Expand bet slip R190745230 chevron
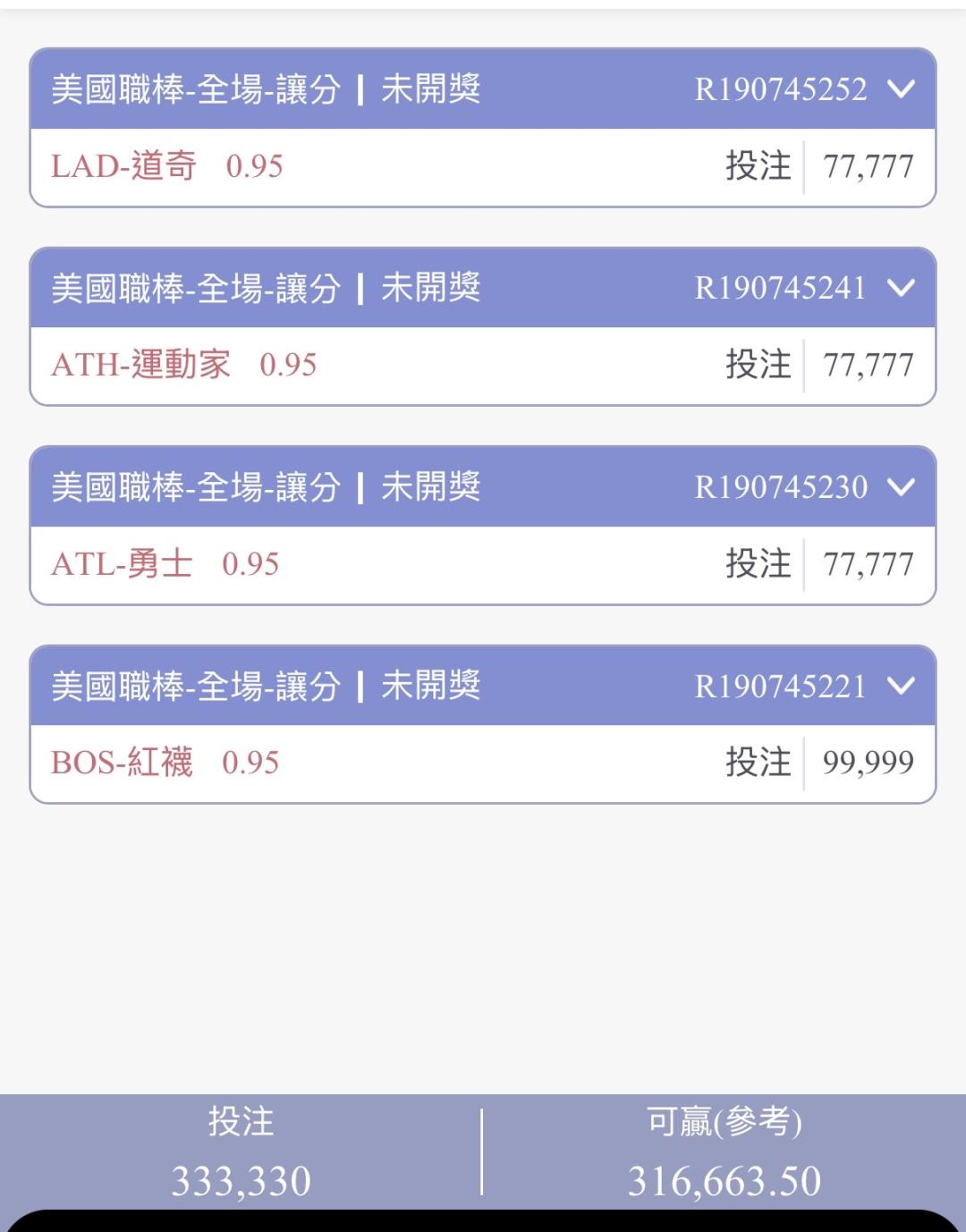The height and width of the screenshot is (1232, 966). (x=901, y=487)
